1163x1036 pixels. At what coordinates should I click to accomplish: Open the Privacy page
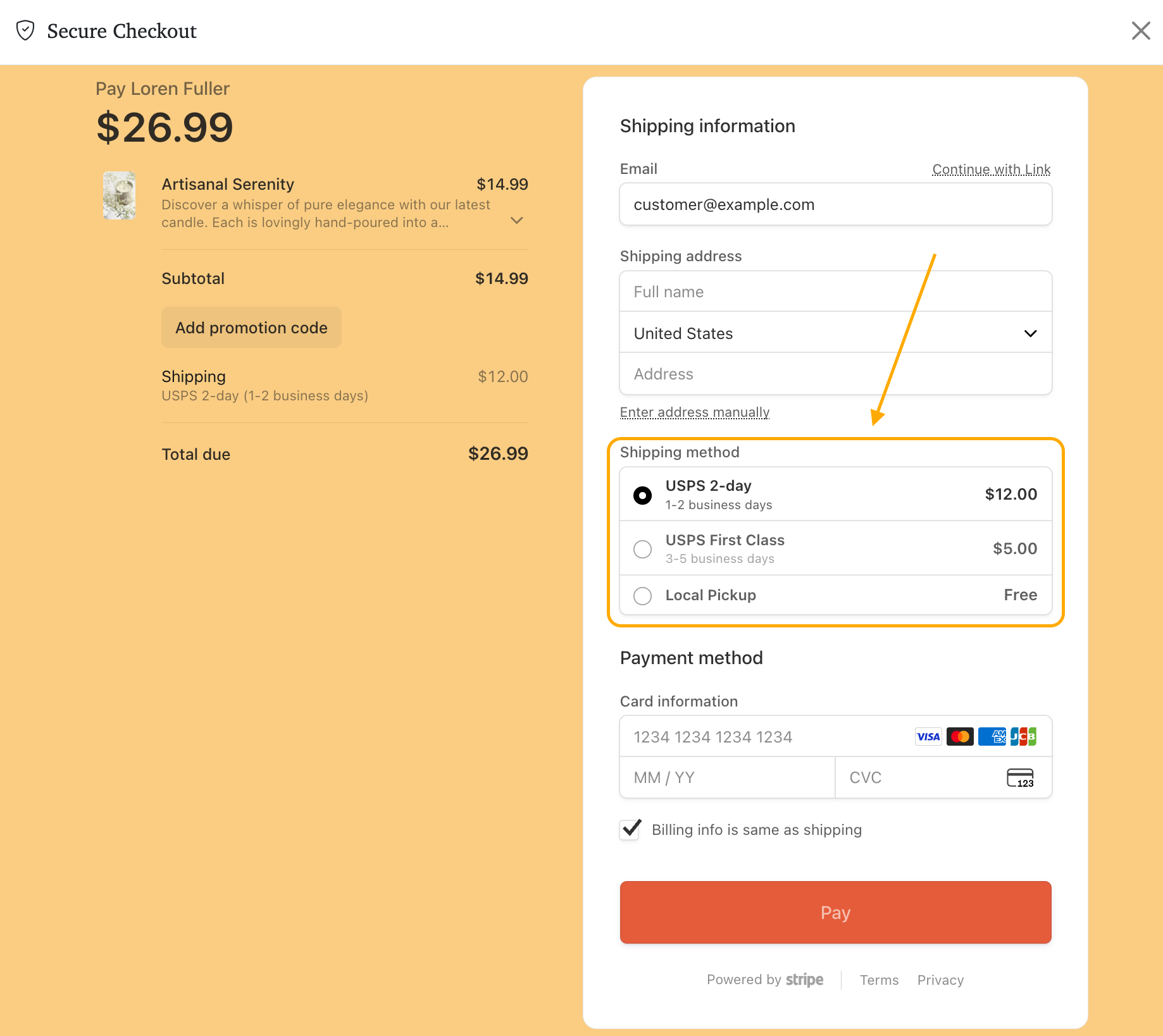[x=940, y=980]
